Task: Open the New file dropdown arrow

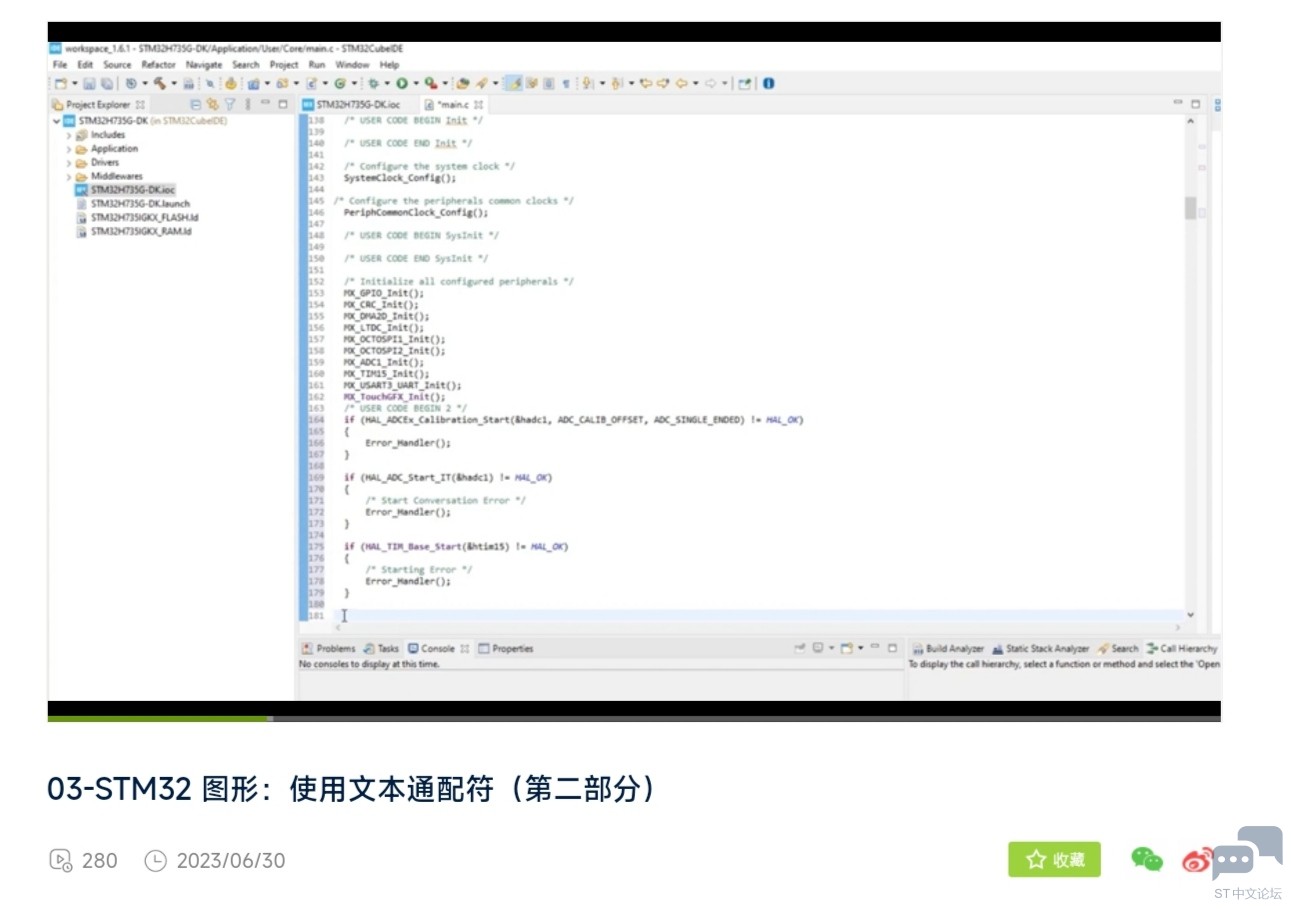Action: point(74,84)
